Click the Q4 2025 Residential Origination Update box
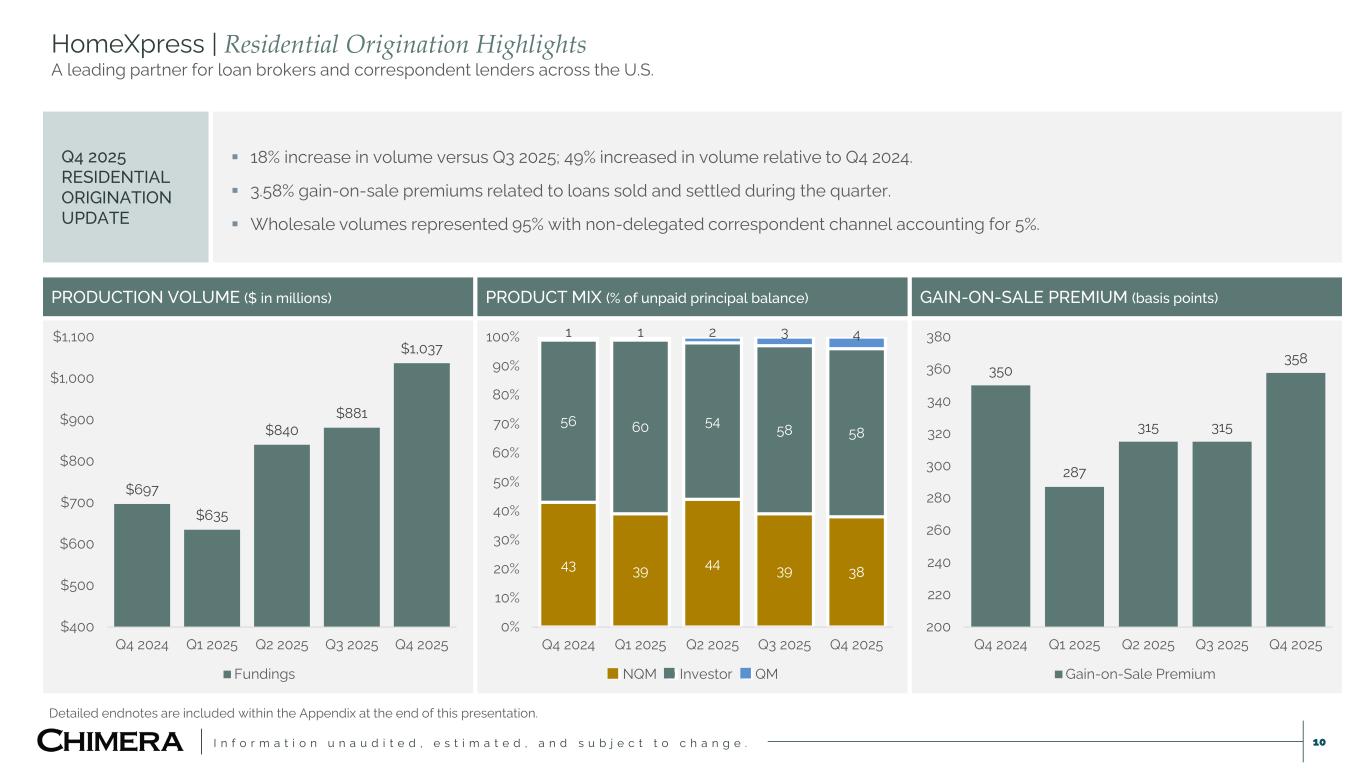1365x768 pixels. [125, 187]
